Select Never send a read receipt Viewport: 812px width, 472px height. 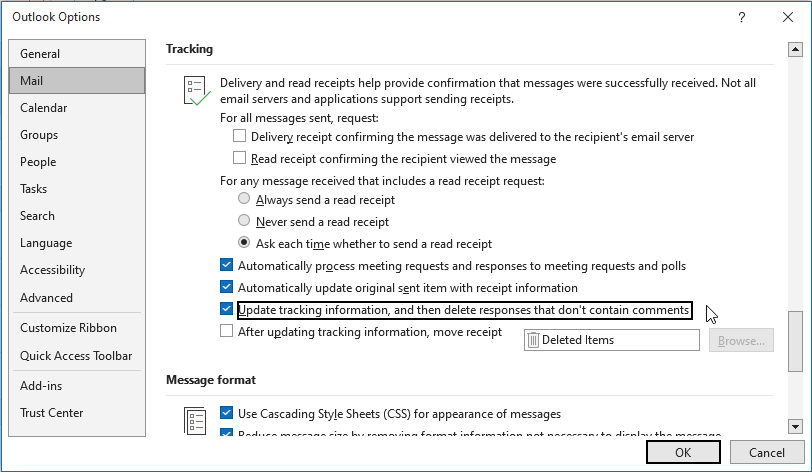[244, 220]
